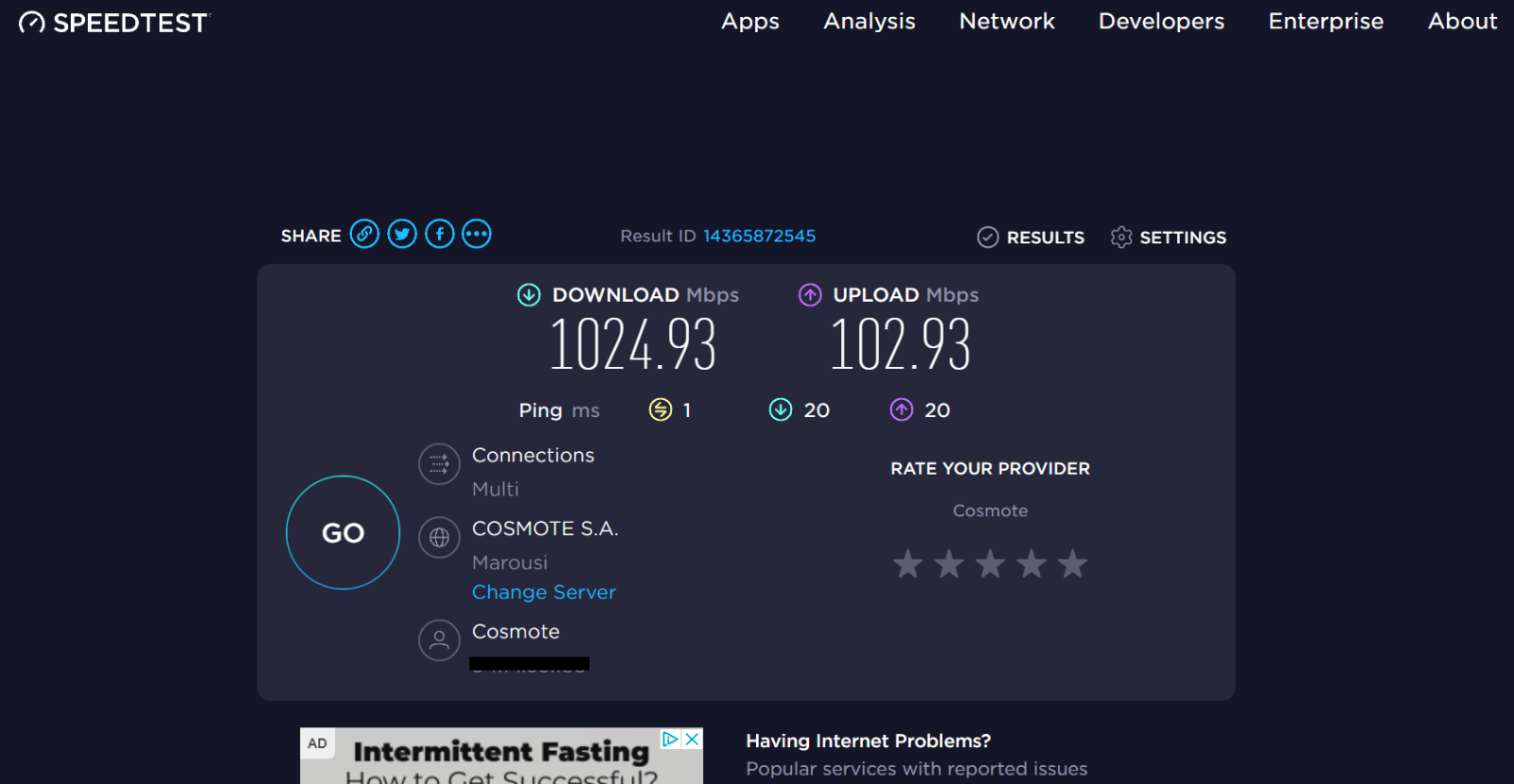Click Cosmote ISP name beside user icon
This screenshot has width=1514, height=784.
click(516, 632)
